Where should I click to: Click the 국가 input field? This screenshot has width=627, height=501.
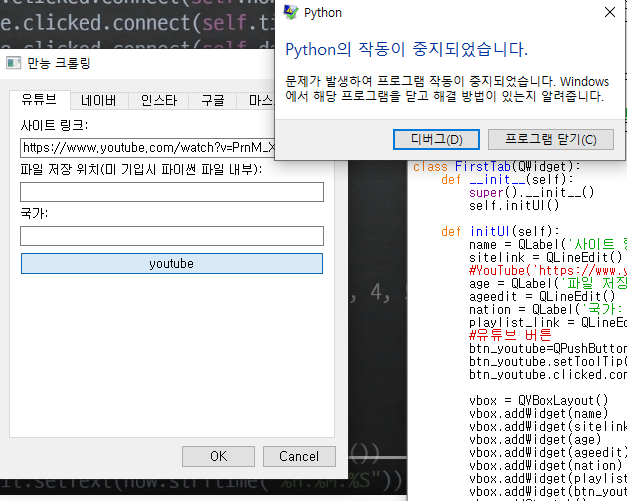172,236
